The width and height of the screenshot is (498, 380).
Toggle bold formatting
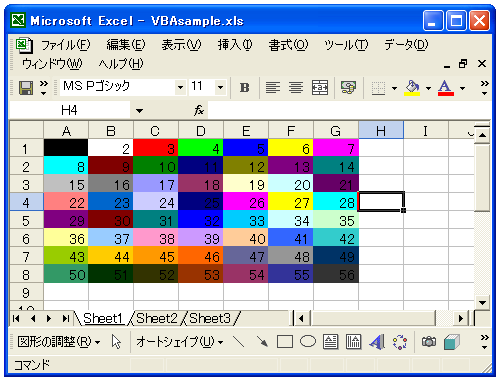[245, 88]
